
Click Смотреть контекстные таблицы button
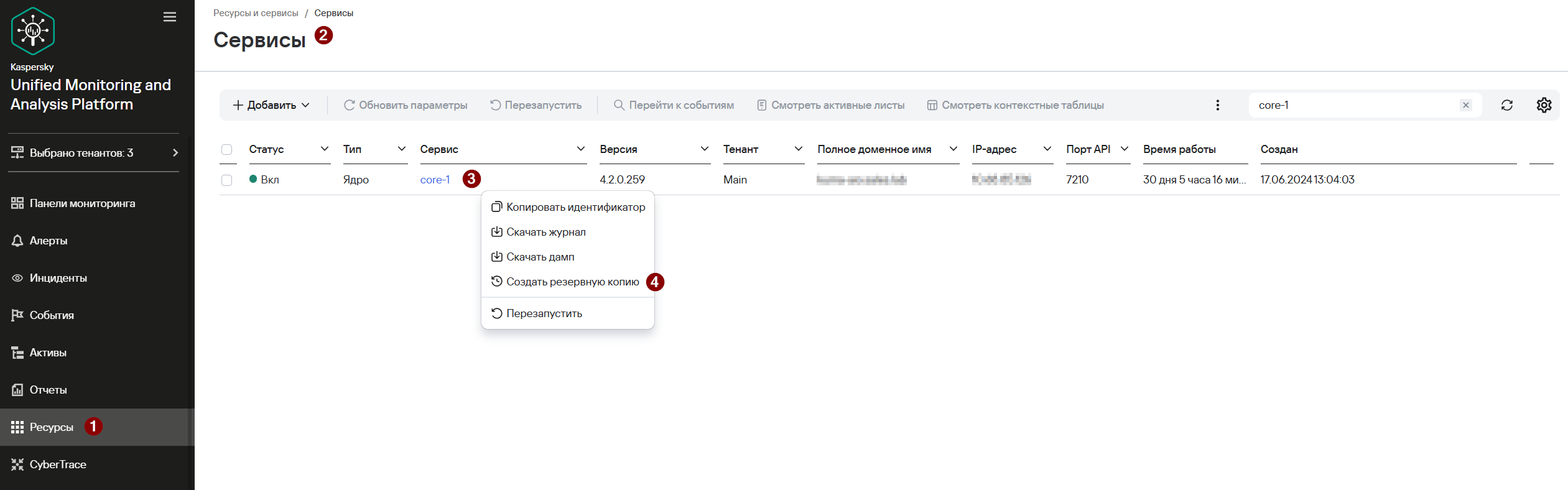tap(1016, 105)
